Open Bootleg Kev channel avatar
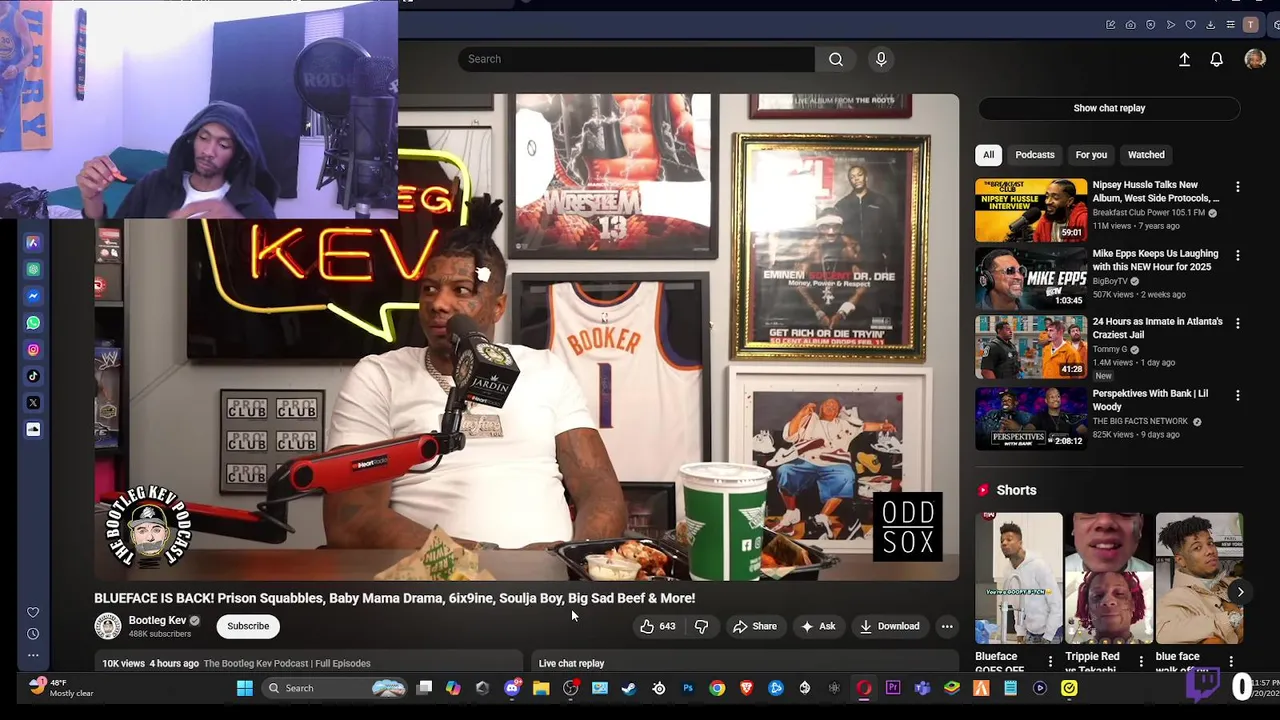Screen dimensions: 1280x720 point(107,626)
